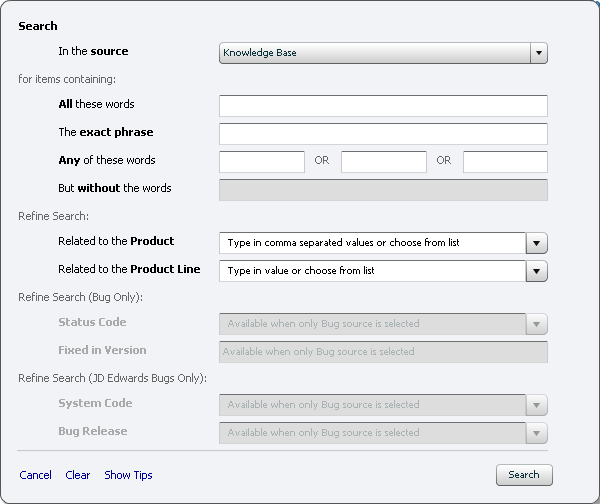Click the Clear link
This screenshot has width=600, height=504.
pyautogui.click(x=78, y=475)
